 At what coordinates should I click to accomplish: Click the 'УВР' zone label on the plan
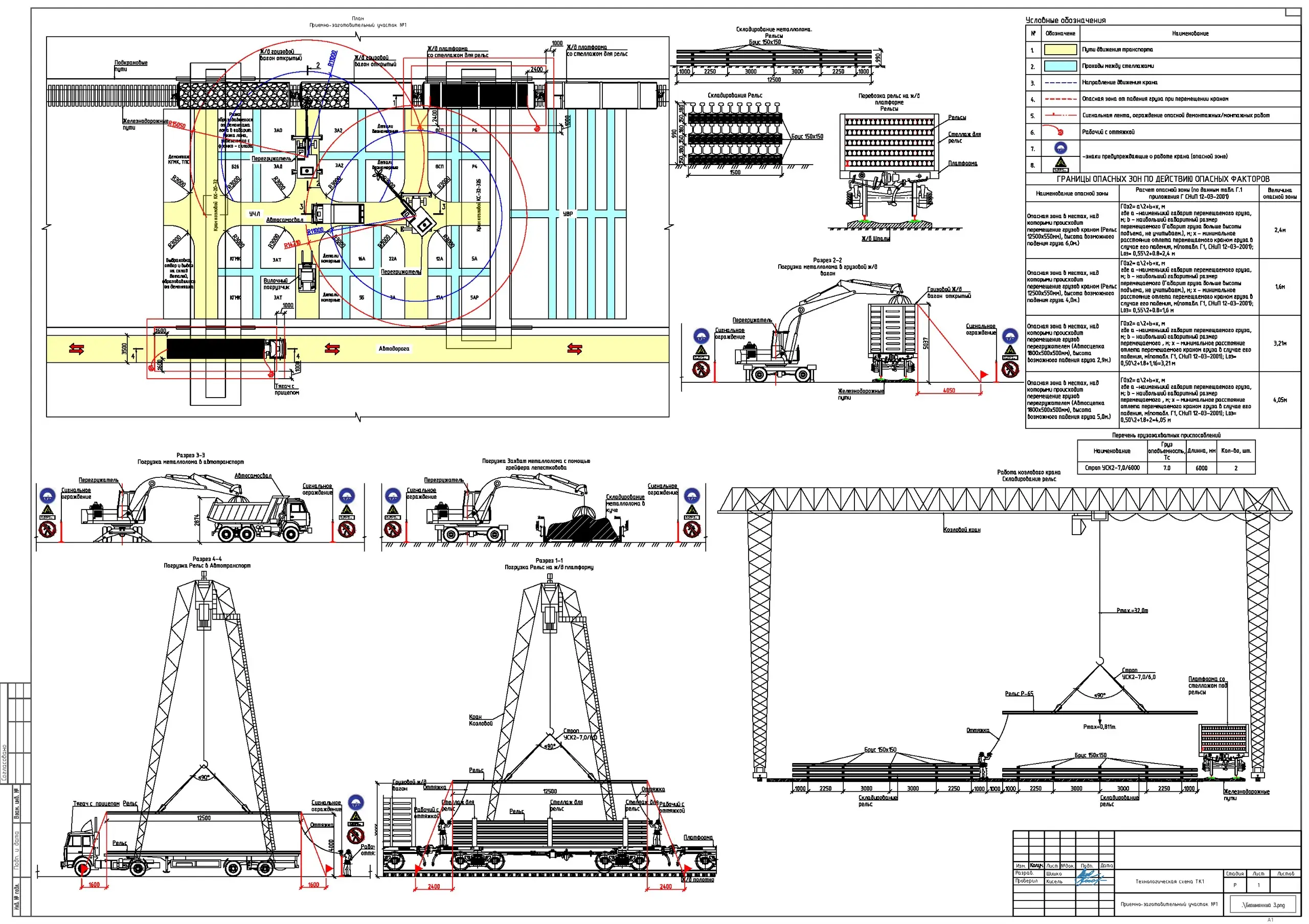pyautogui.click(x=568, y=214)
